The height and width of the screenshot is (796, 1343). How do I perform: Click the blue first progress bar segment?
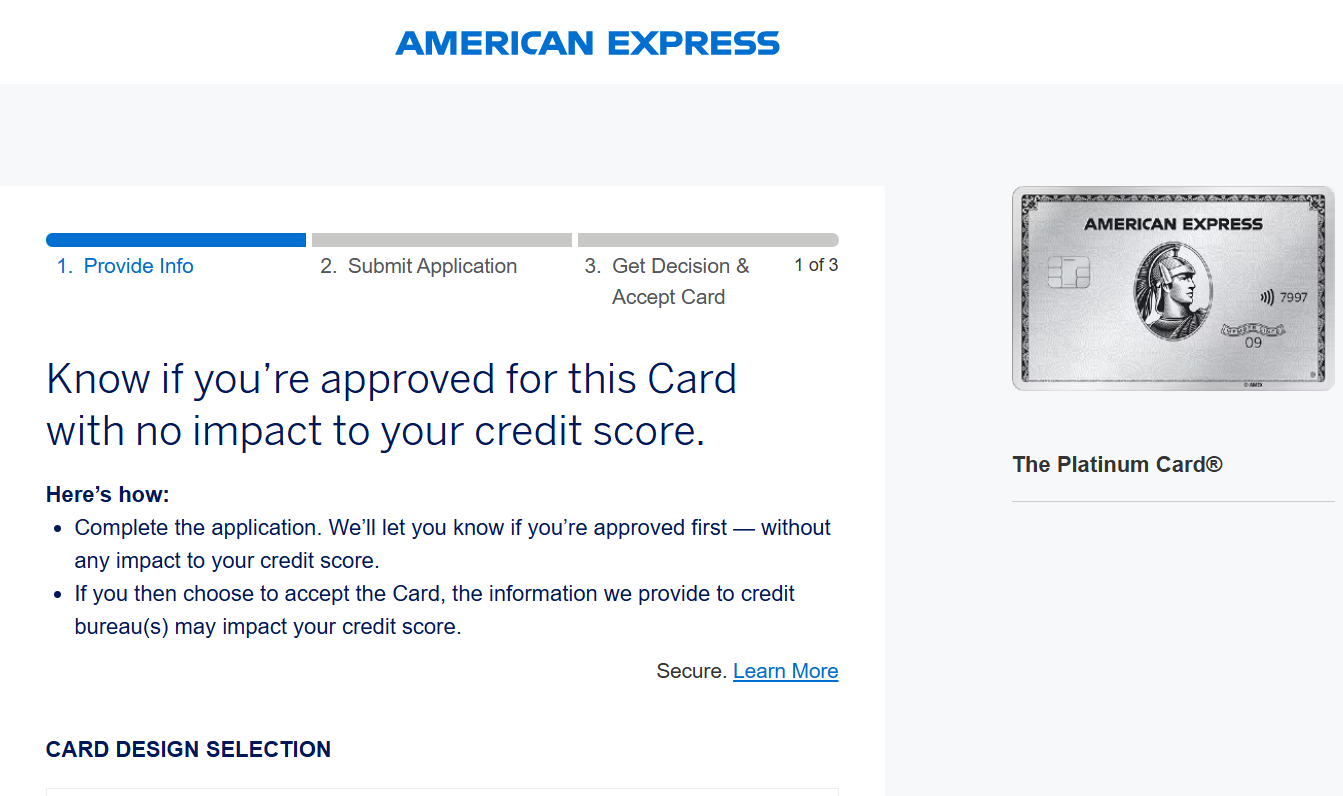coord(176,240)
